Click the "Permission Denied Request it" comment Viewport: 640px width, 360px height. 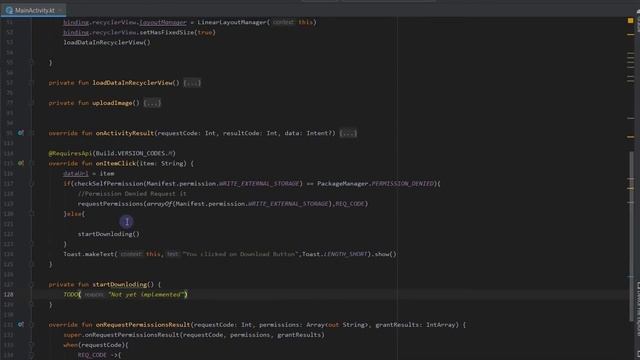[132, 193]
